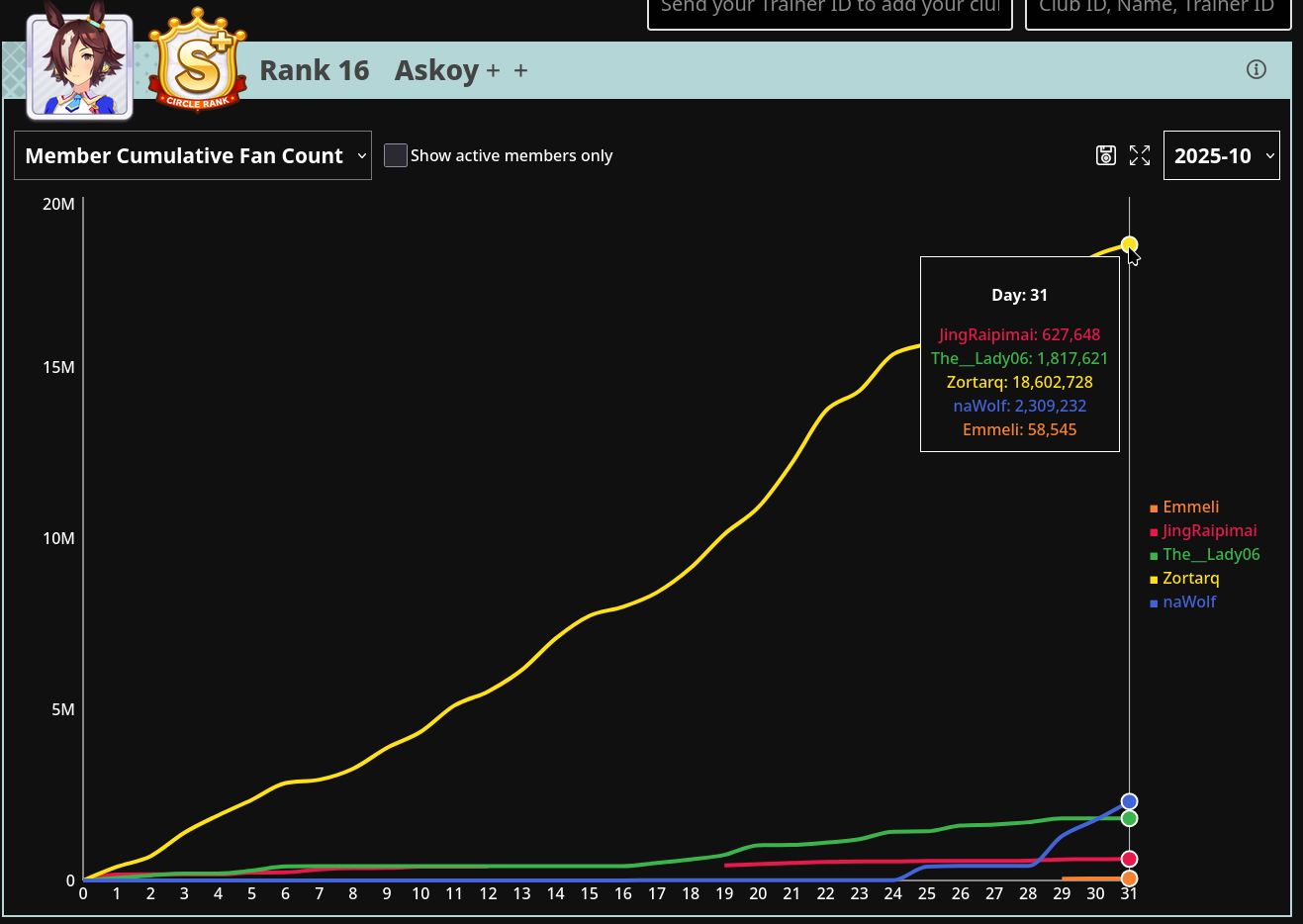
Task: Click the day 27 x-axis label
Action: point(994,893)
